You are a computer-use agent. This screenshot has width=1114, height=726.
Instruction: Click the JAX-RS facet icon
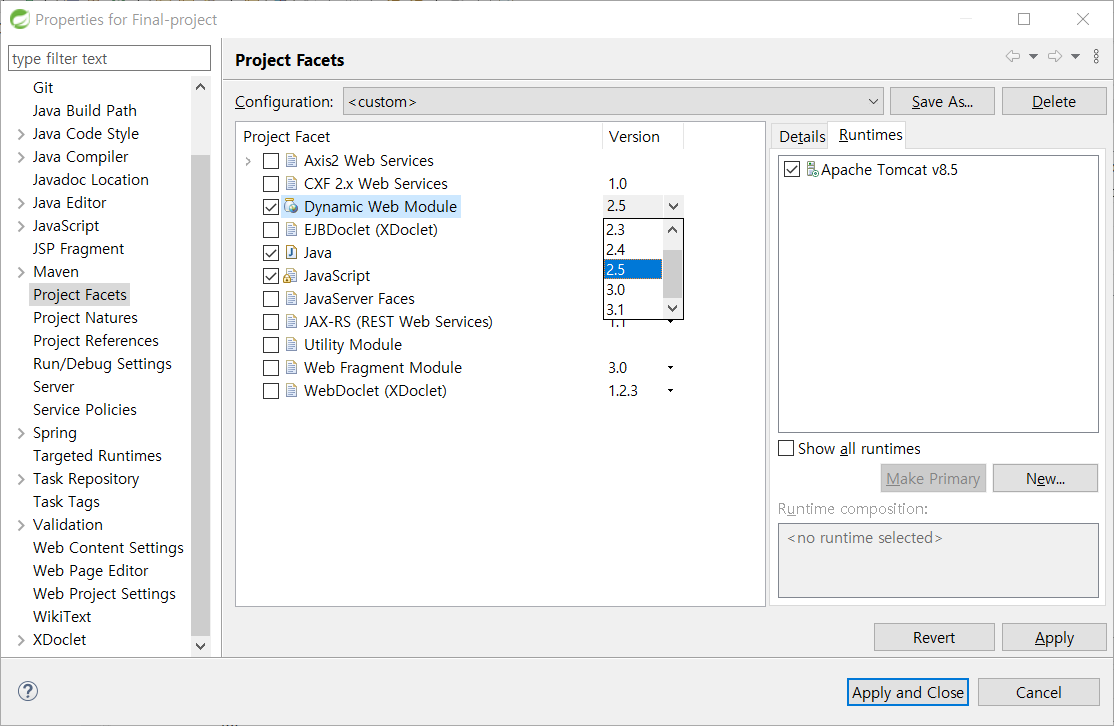click(291, 321)
